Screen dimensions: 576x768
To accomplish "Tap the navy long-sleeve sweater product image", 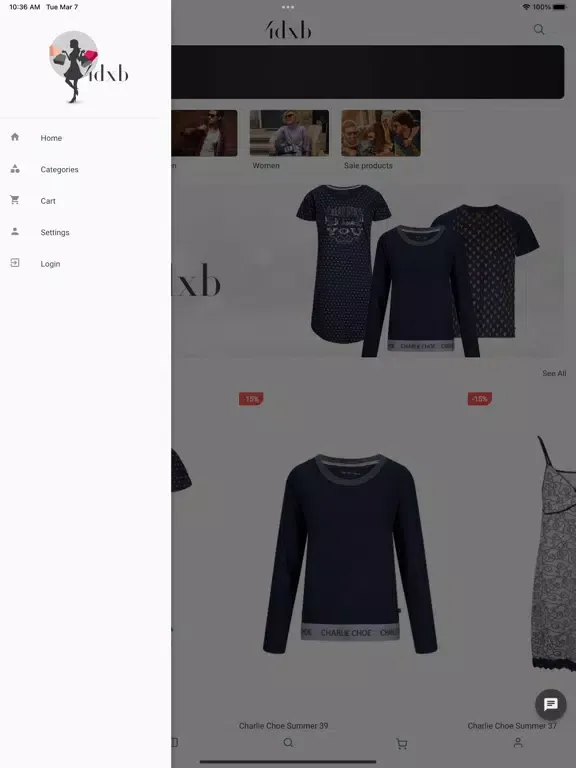I will (x=350, y=553).
